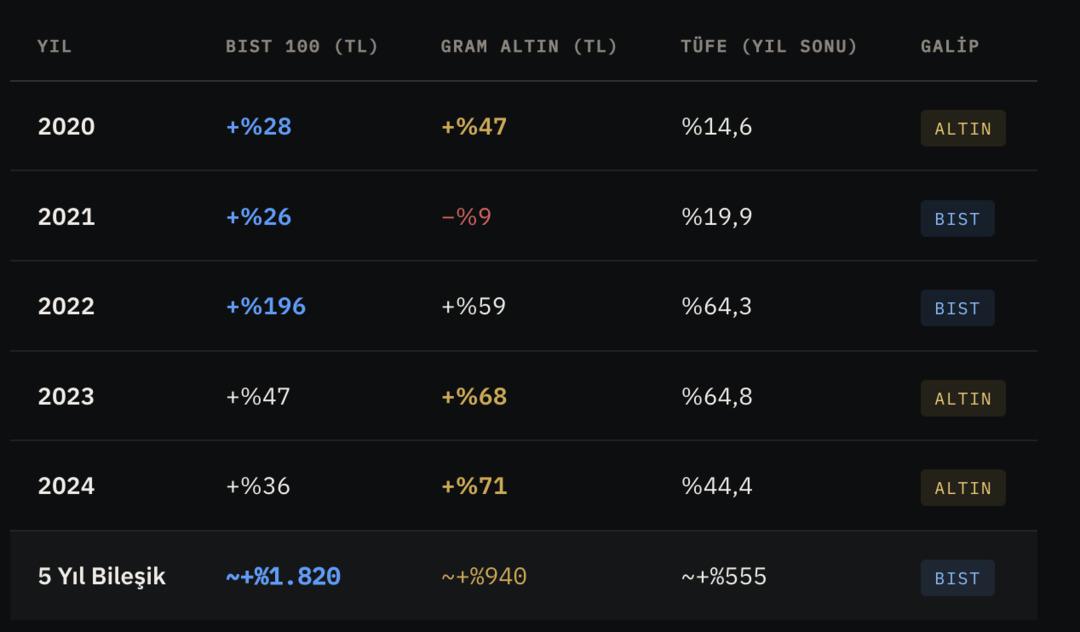Select the ~+%1.820 compound BIST value
Viewport: 1080px width, 632px height.
pyautogui.click(x=283, y=577)
